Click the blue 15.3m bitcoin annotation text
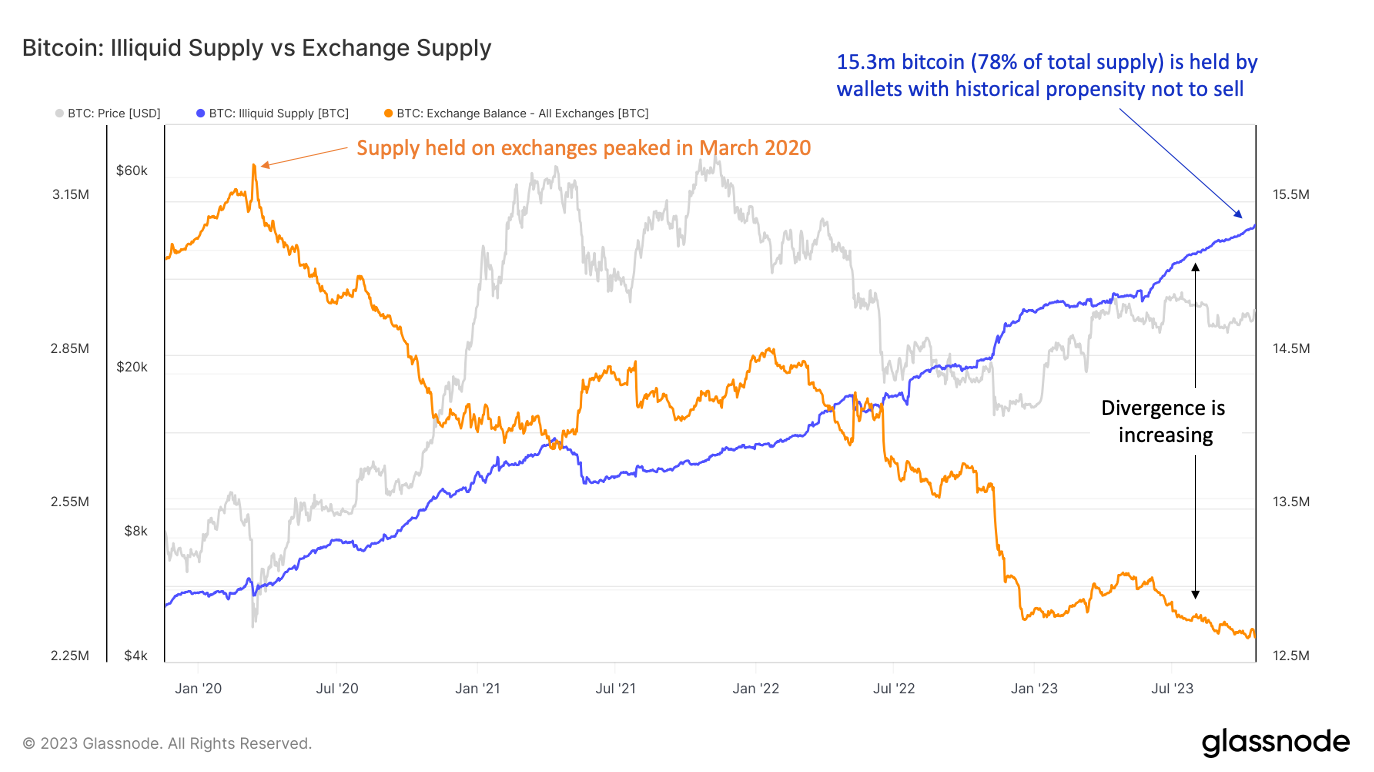The width and height of the screenshot is (1374, 772). (1047, 75)
